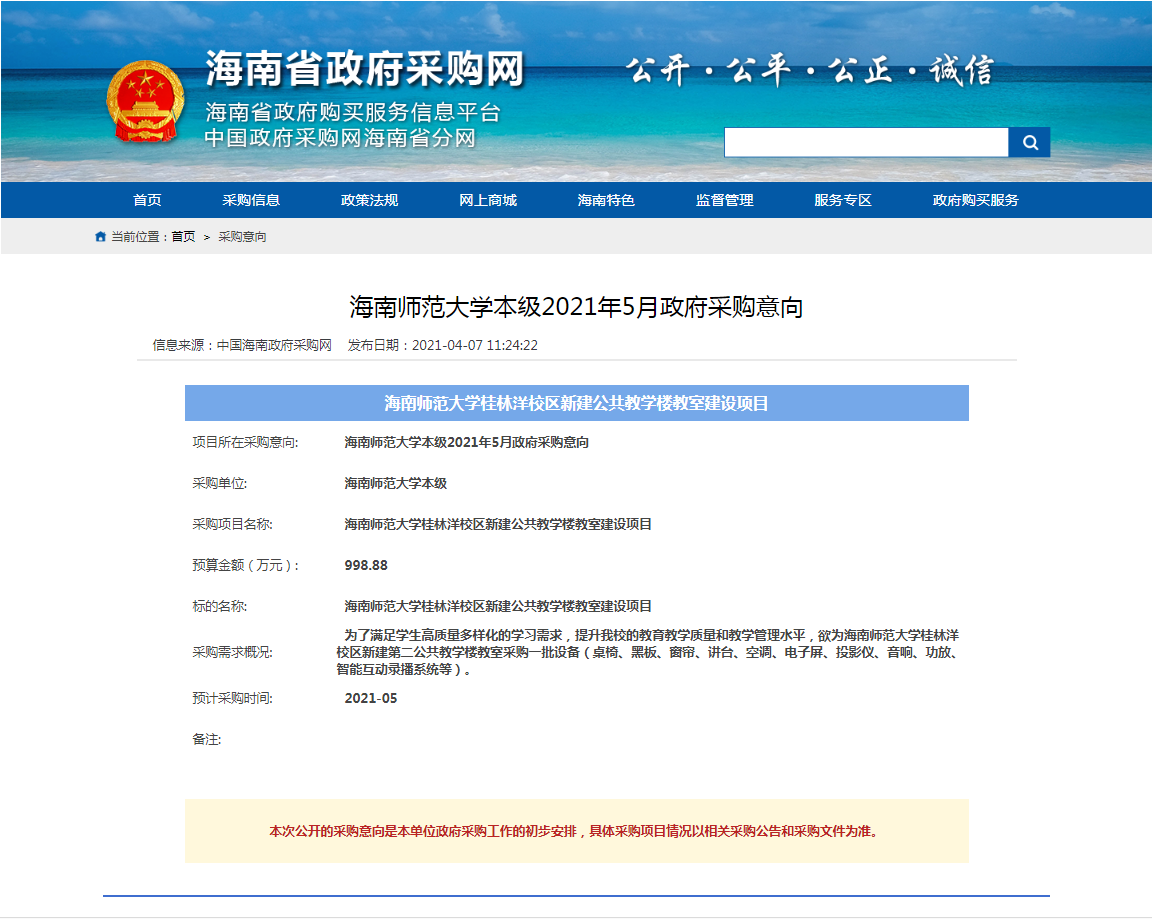This screenshot has width=1152, height=919.
Task: Follow the 首页 breadcrumb link
Action: pyautogui.click(x=184, y=237)
